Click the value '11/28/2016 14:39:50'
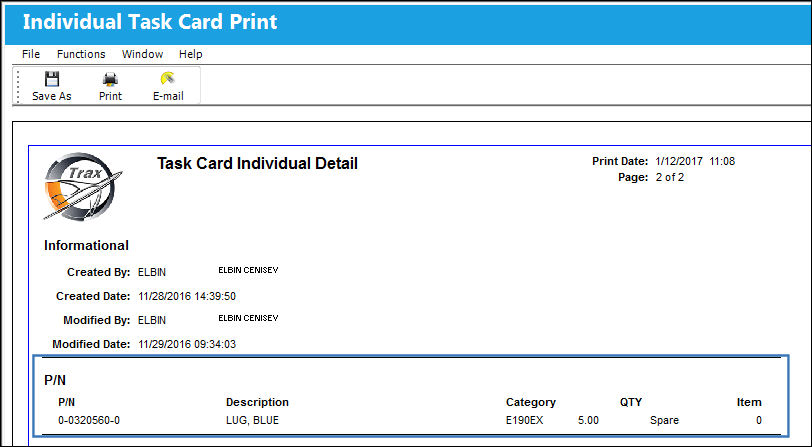 point(187,296)
